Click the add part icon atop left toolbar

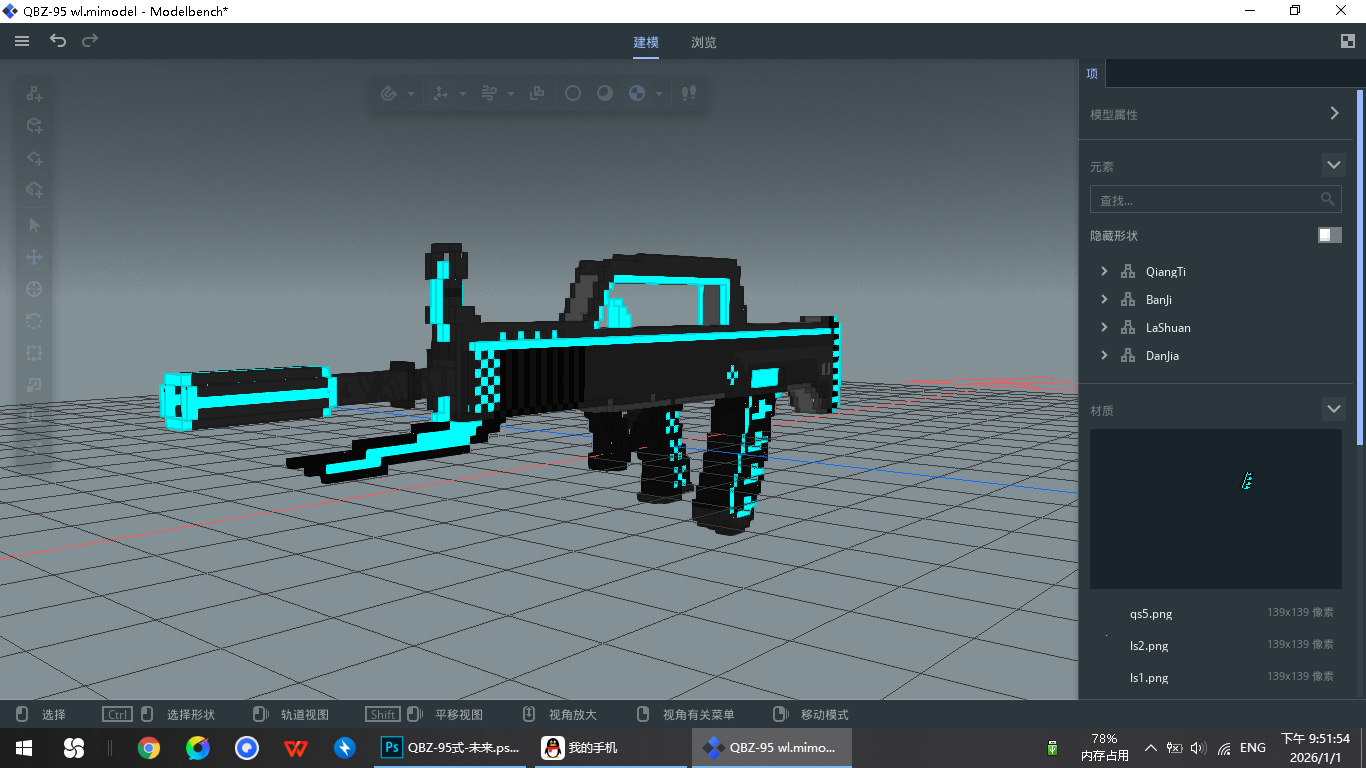pos(34,93)
